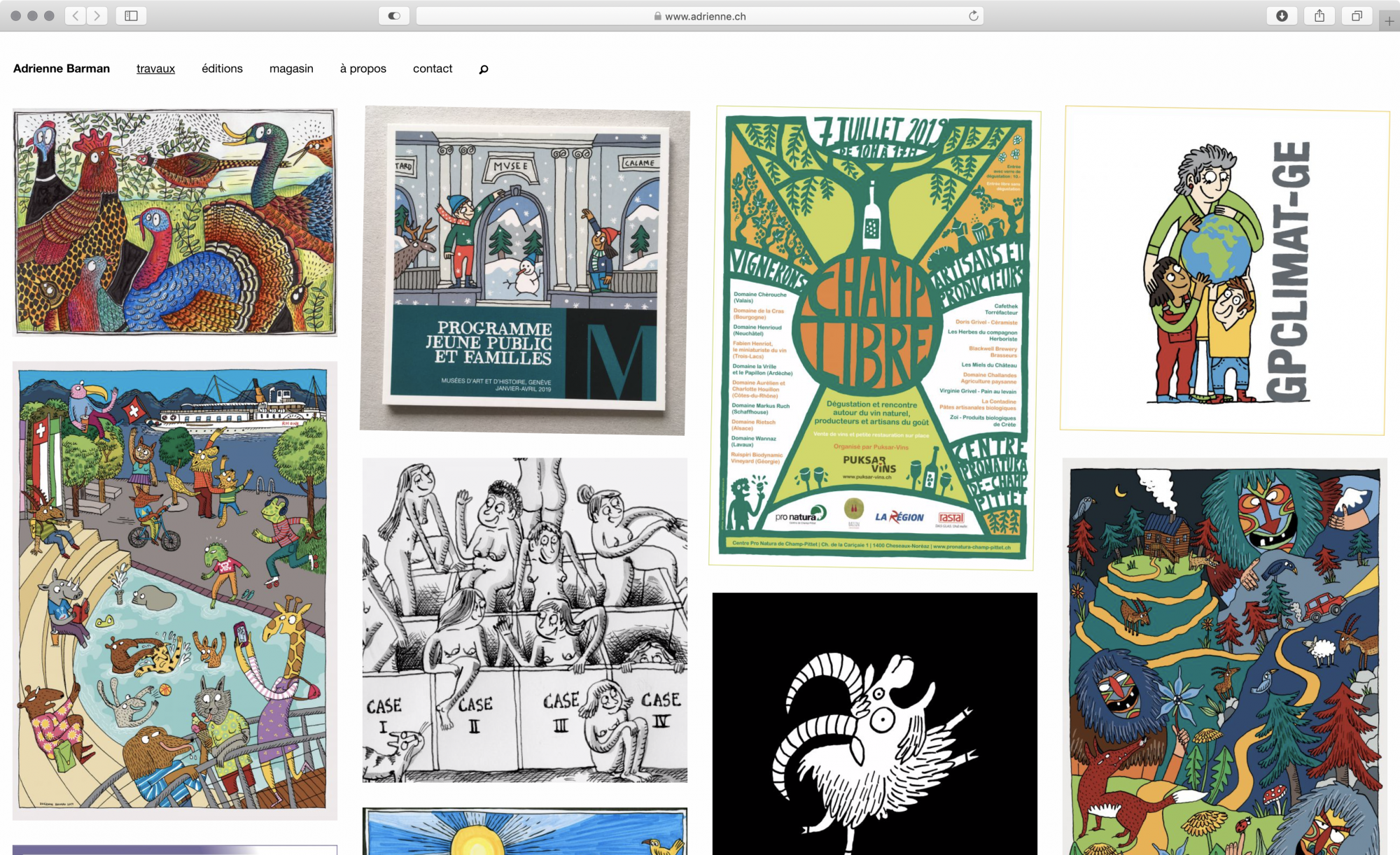Open the Share sheet icon in Safari

[x=1320, y=15]
